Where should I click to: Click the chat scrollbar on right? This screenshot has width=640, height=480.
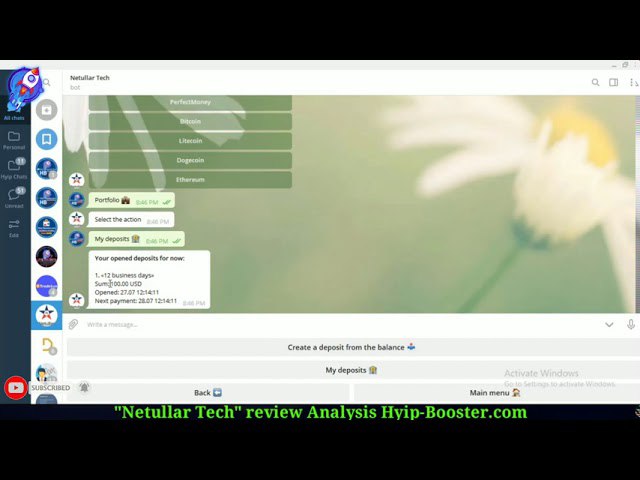[638, 204]
